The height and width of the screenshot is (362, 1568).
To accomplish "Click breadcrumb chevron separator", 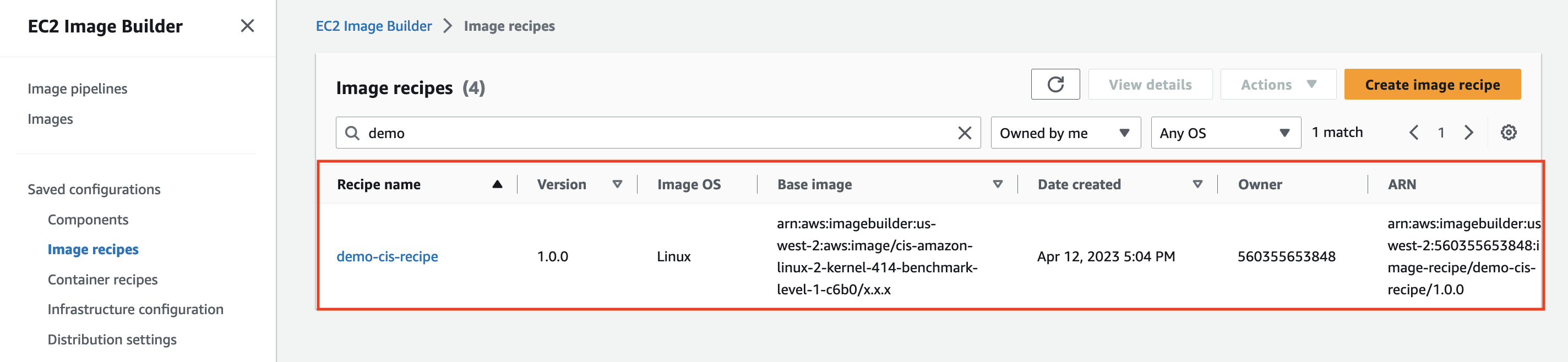I will [448, 26].
